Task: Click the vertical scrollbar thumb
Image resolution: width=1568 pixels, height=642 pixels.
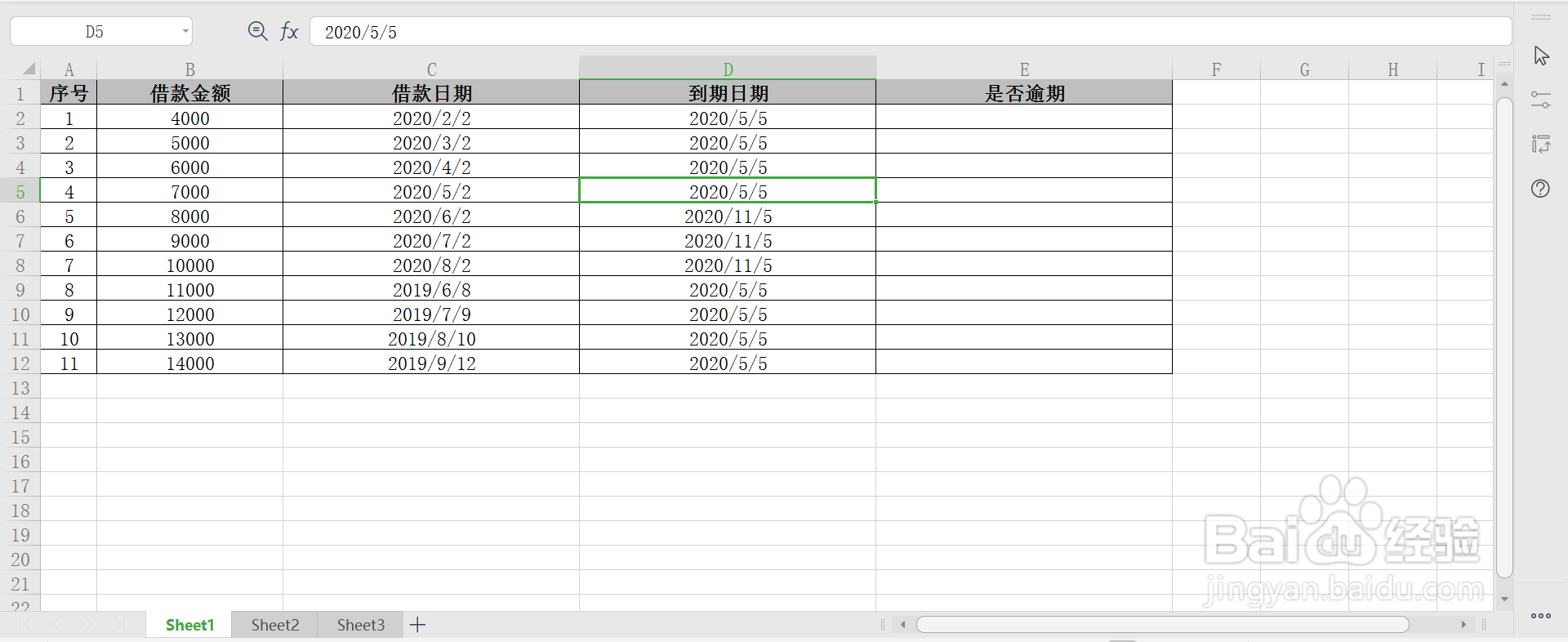Action: 1504,337
